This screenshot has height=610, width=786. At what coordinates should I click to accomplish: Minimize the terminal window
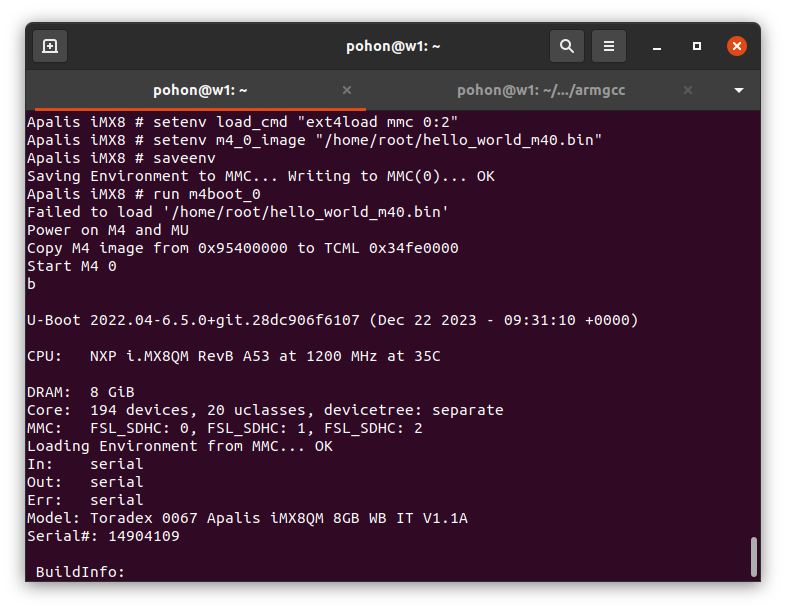(x=657, y=46)
